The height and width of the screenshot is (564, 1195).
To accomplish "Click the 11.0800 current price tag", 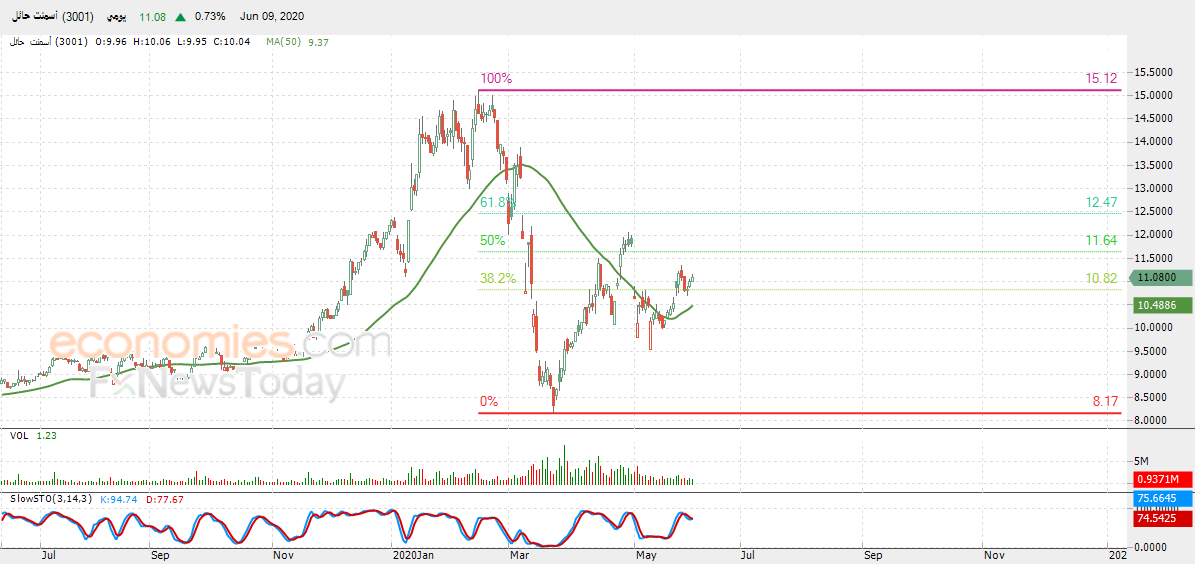I will point(1160,279).
